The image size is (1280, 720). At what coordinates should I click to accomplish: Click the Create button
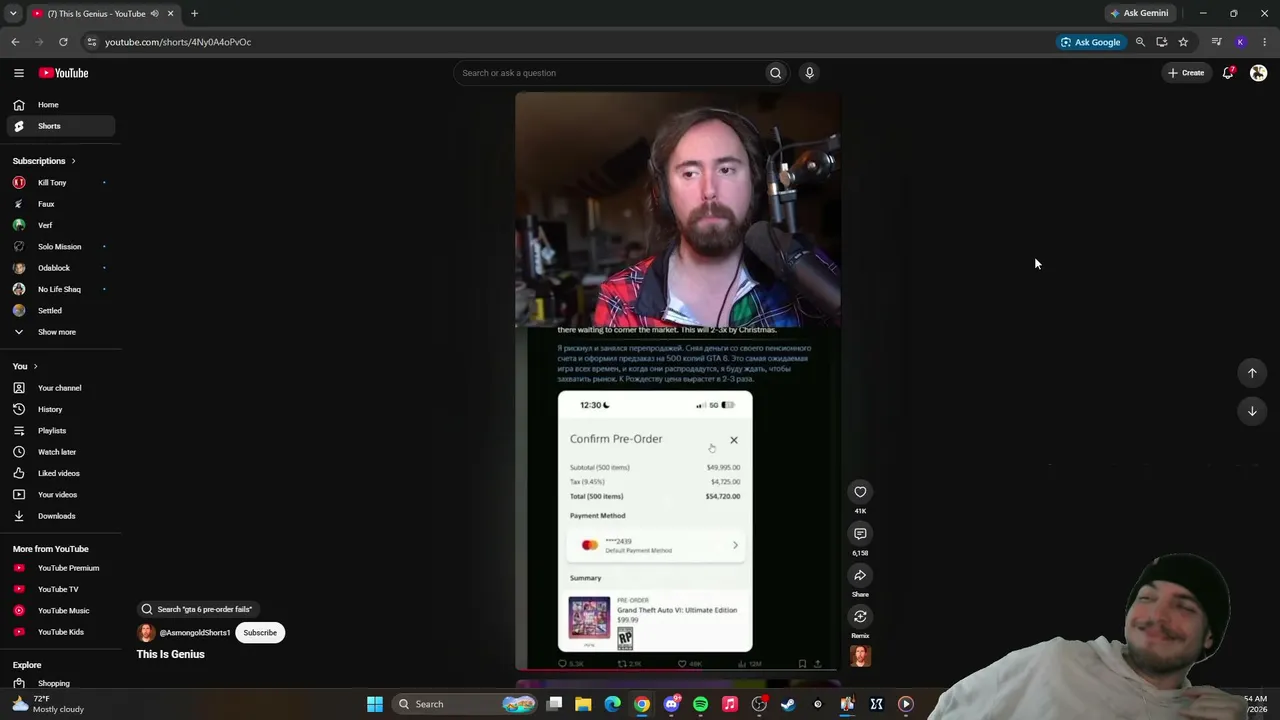(1187, 73)
